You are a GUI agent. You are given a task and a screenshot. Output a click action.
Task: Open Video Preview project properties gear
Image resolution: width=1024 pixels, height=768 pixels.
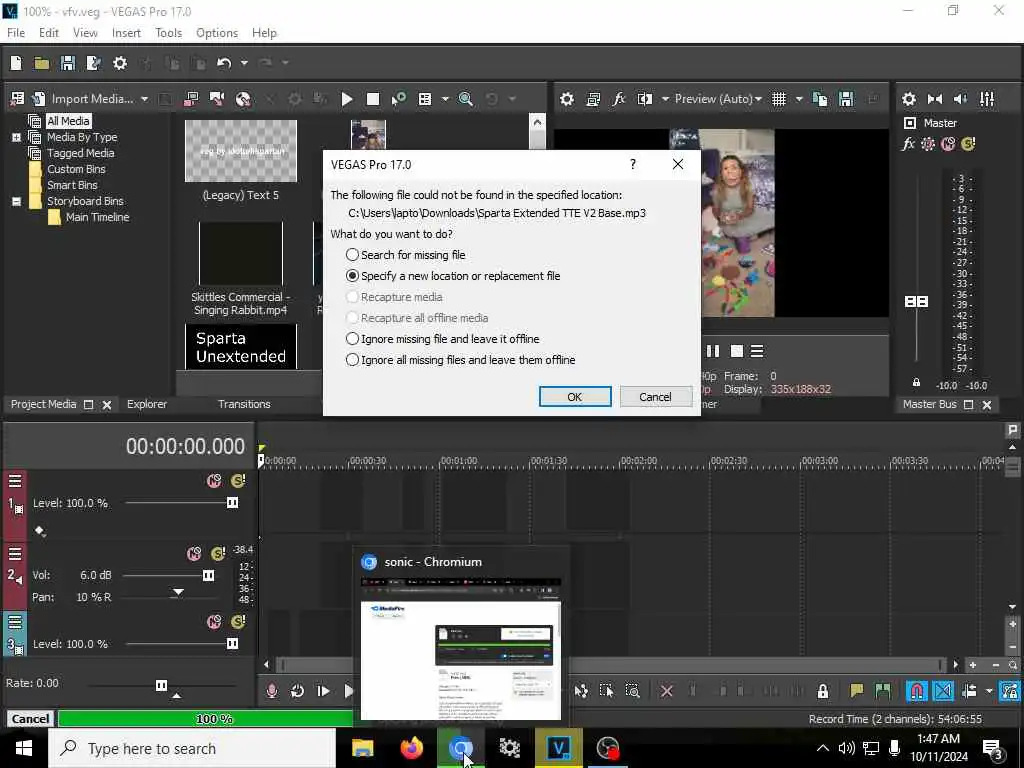click(x=567, y=99)
